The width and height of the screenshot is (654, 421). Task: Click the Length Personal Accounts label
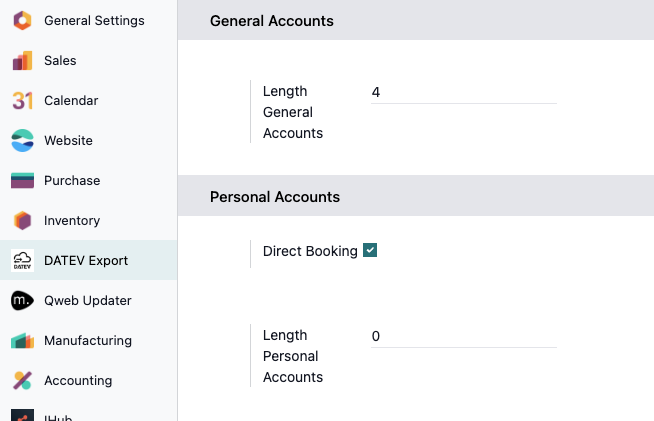[x=293, y=356]
